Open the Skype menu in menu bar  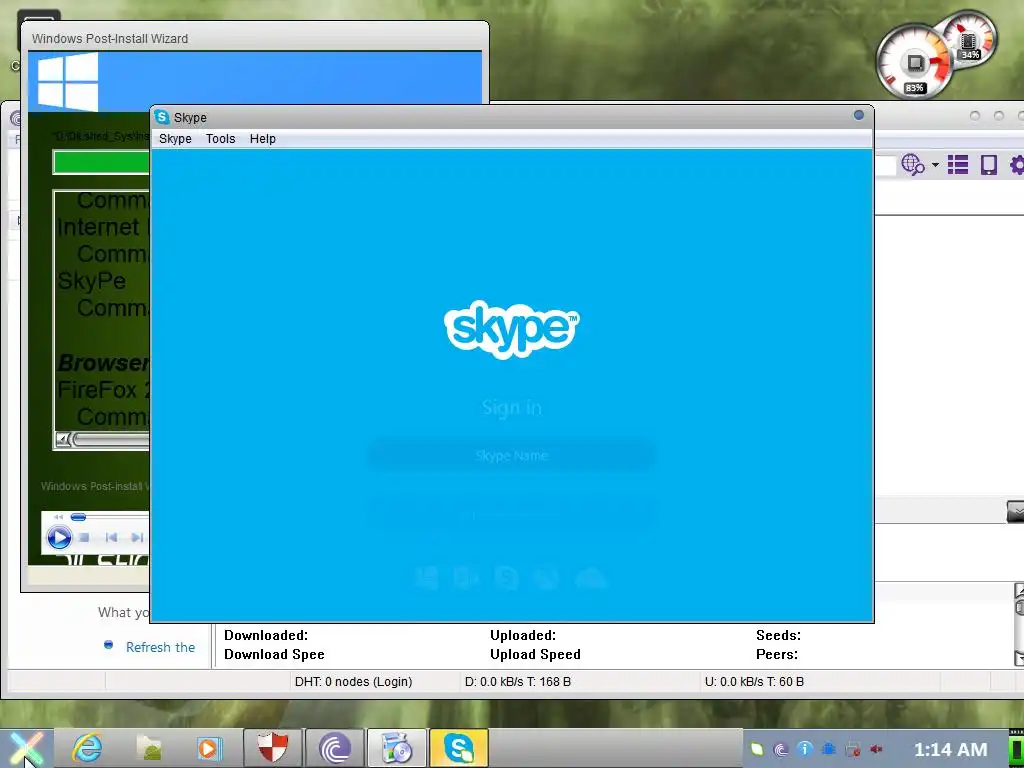point(175,138)
